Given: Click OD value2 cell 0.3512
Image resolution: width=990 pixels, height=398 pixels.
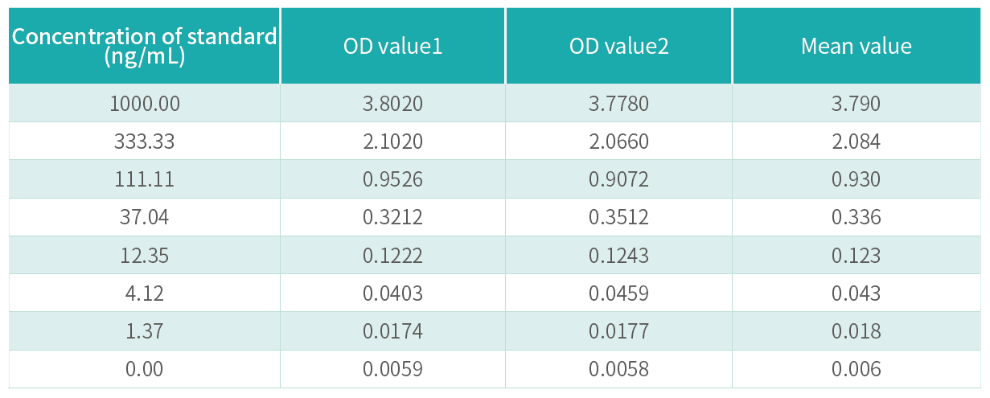Looking at the screenshot, I should pyautogui.click(x=619, y=217).
